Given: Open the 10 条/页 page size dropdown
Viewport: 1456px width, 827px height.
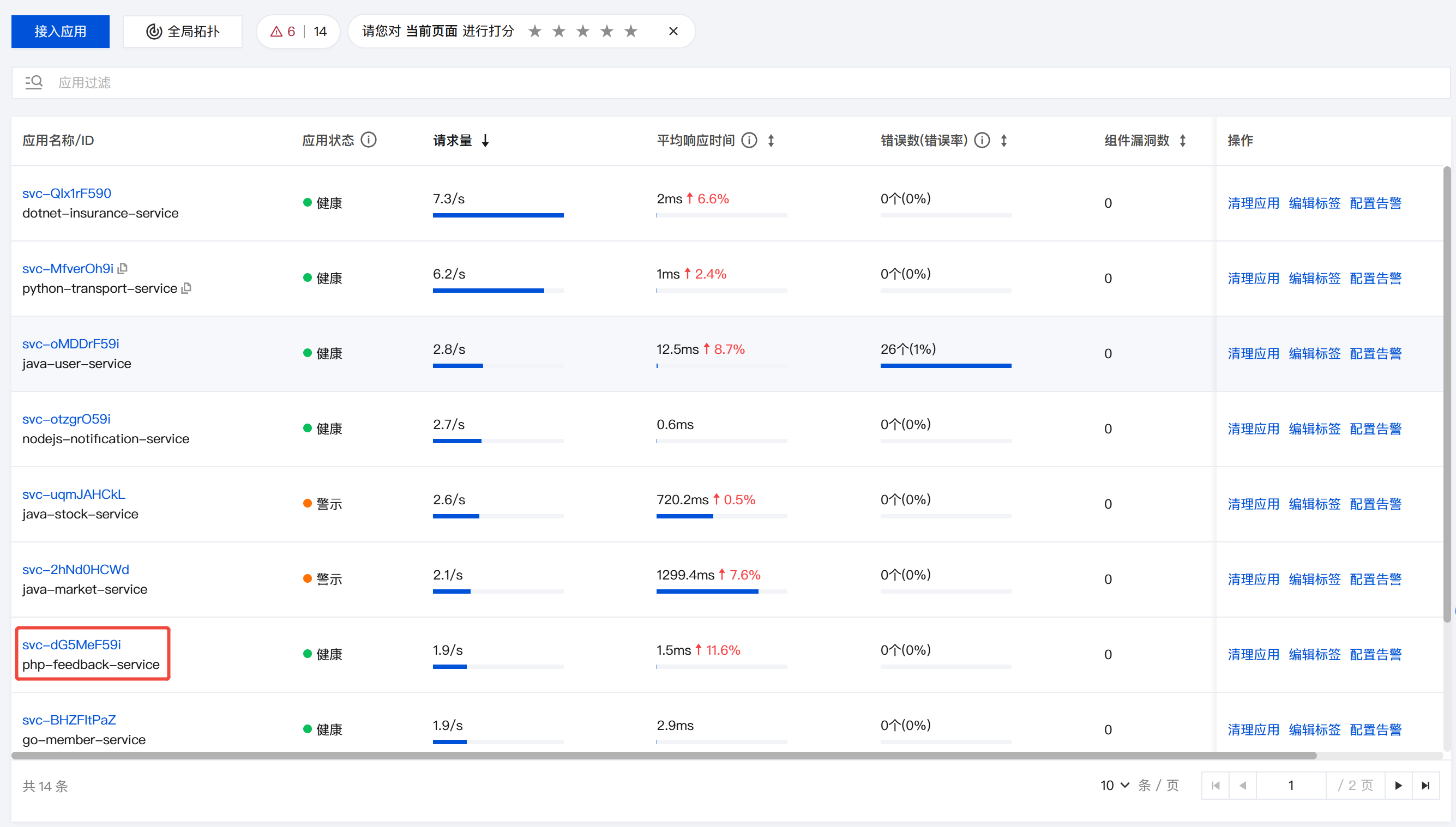Looking at the screenshot, I should (1114, 786).
